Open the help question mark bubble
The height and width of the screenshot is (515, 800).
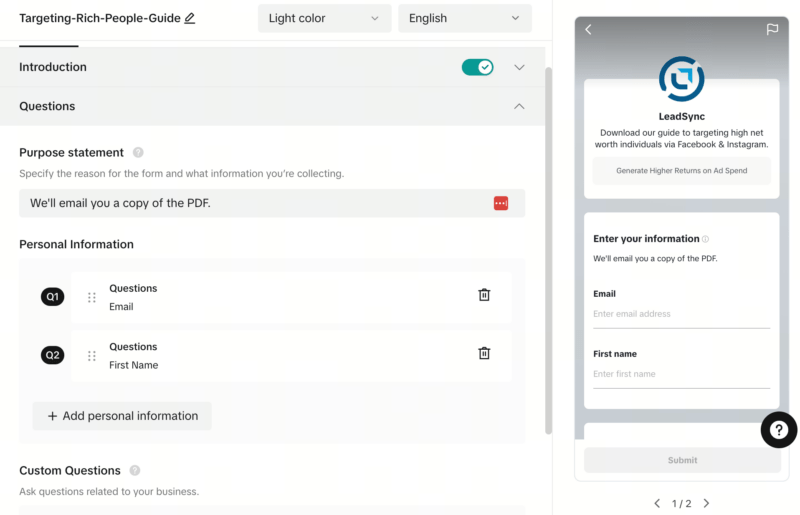778,430
